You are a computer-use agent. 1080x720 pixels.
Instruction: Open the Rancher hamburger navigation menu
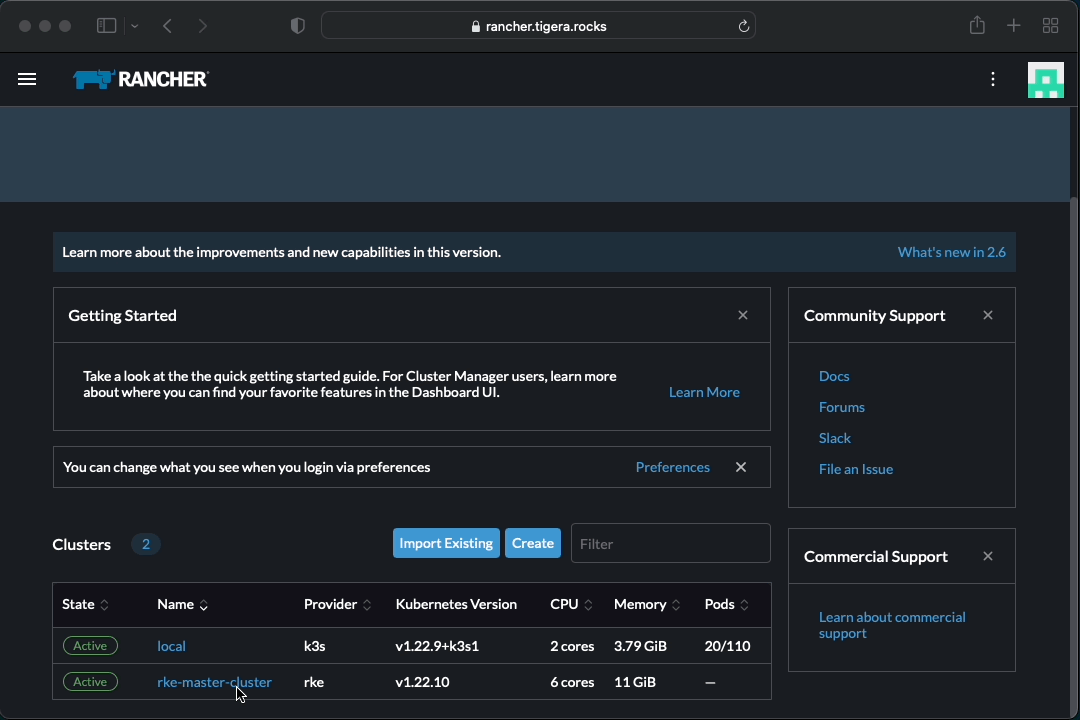click(27, 79)
